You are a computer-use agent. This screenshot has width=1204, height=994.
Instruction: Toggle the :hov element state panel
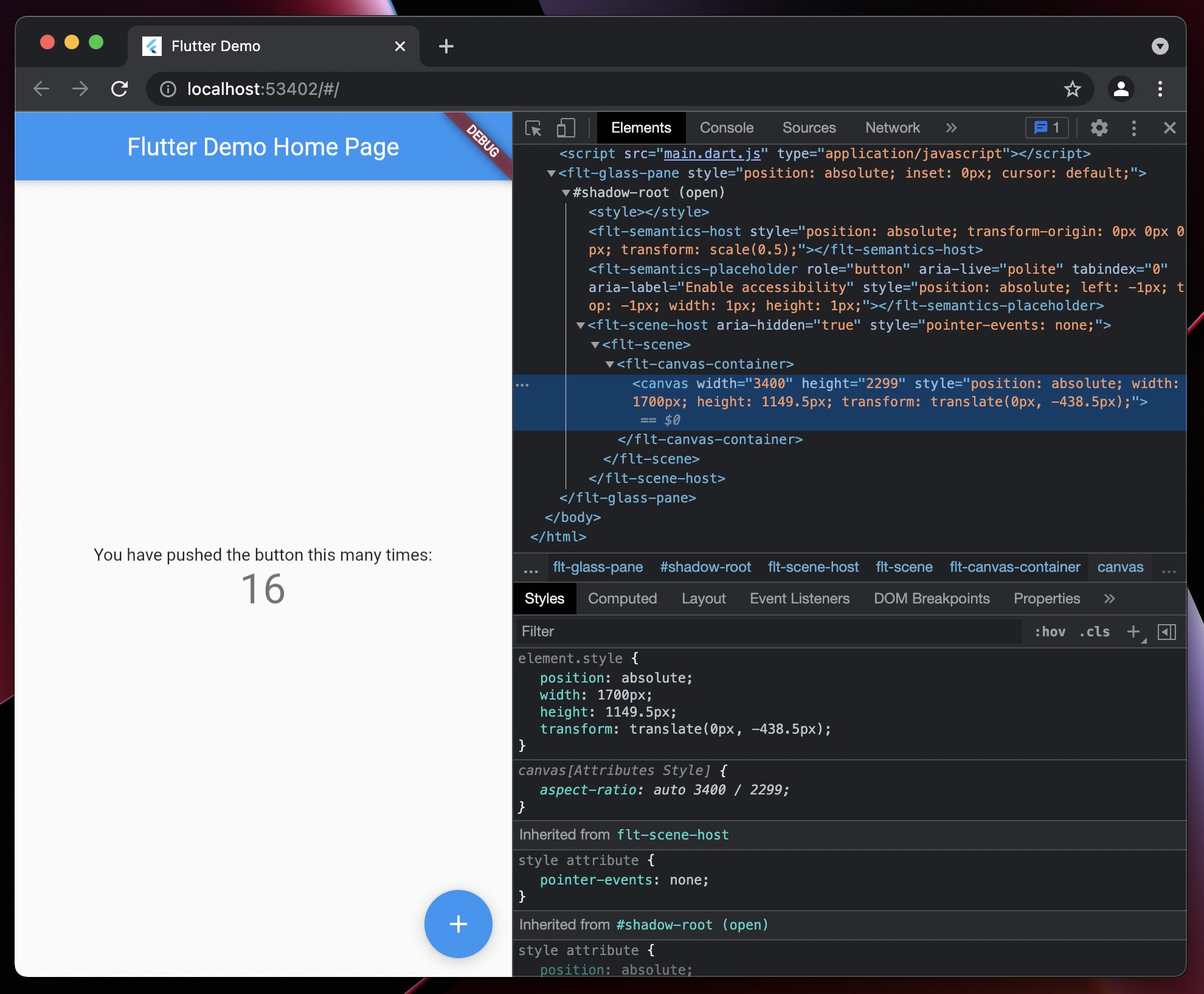click(x=1050, y=632)
